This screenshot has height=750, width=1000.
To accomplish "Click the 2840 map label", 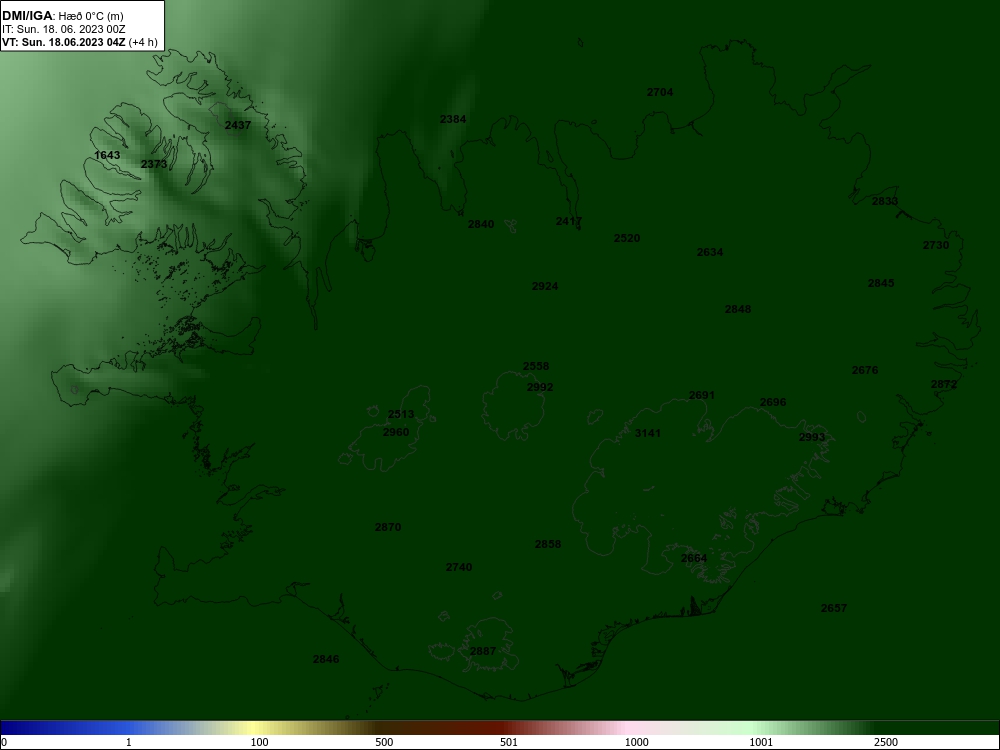I will point(481,224).
